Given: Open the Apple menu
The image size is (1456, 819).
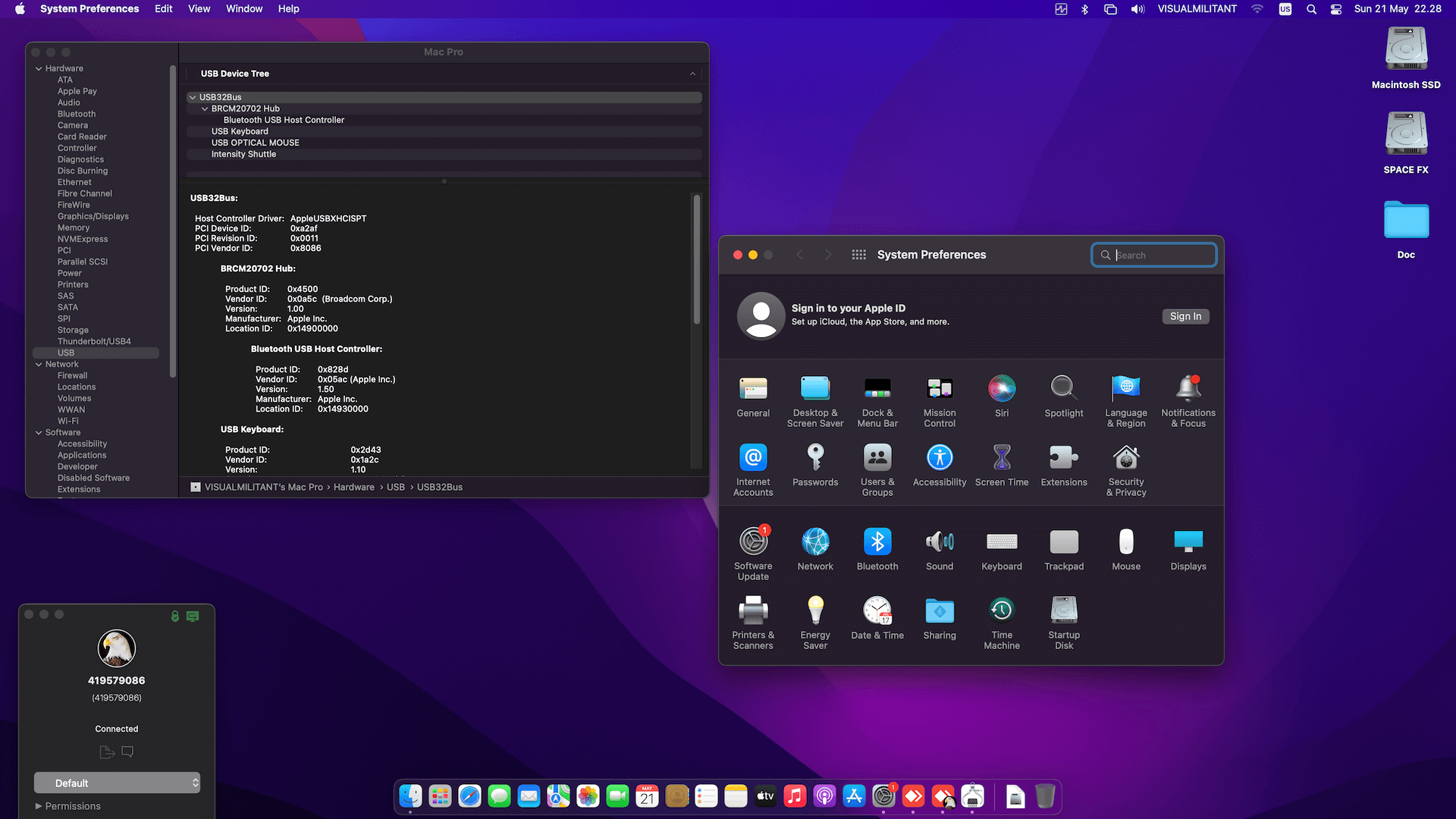Looking at the screenshot, I should click(20, 8).
